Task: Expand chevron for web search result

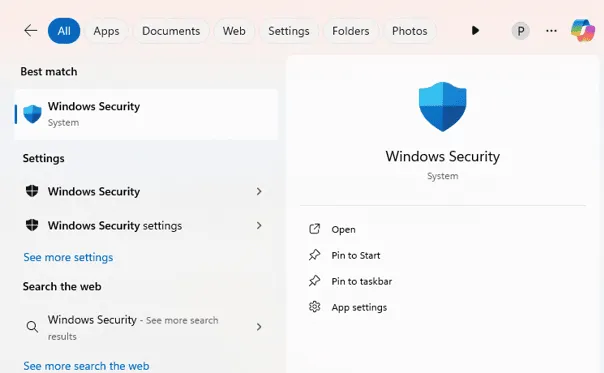Action: point(259,327)
